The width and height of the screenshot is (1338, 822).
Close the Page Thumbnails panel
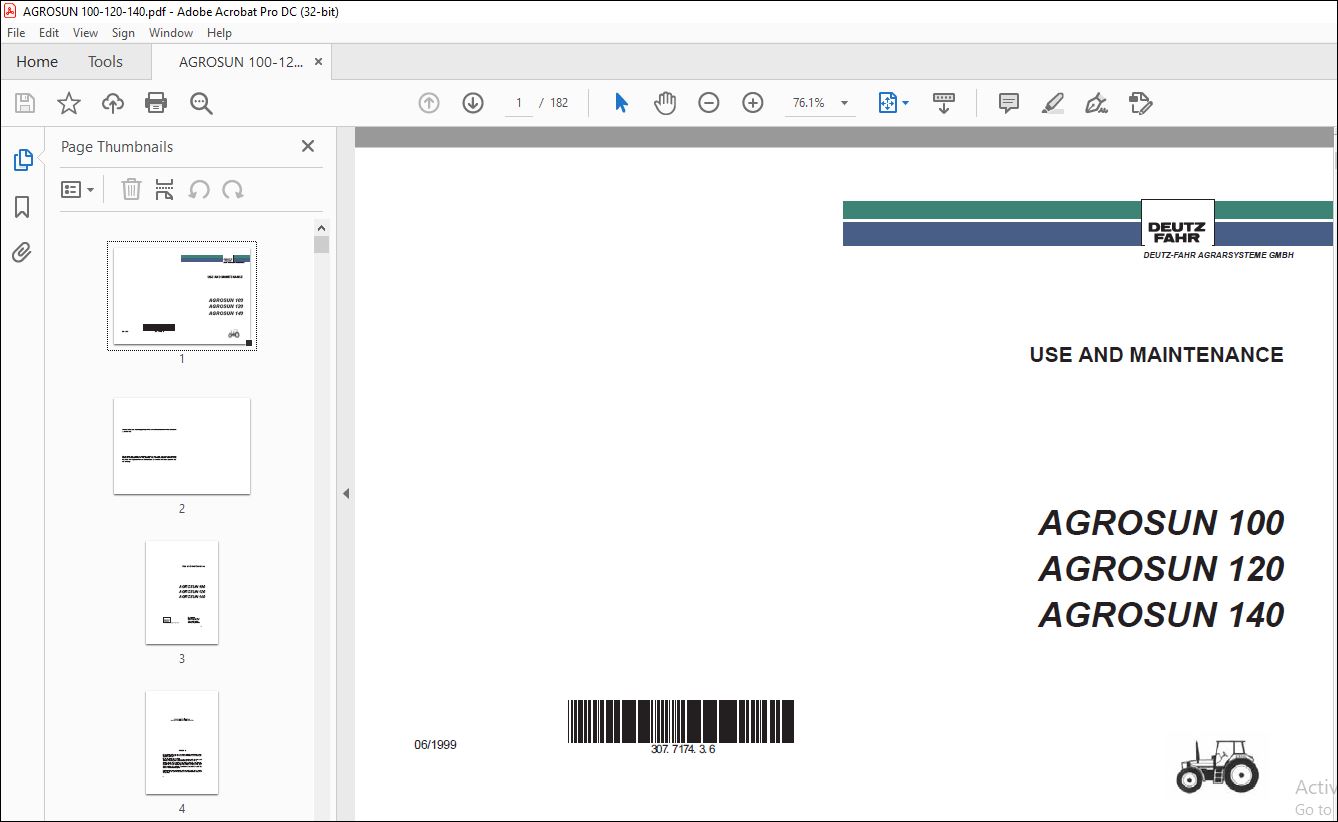[308, 146]
